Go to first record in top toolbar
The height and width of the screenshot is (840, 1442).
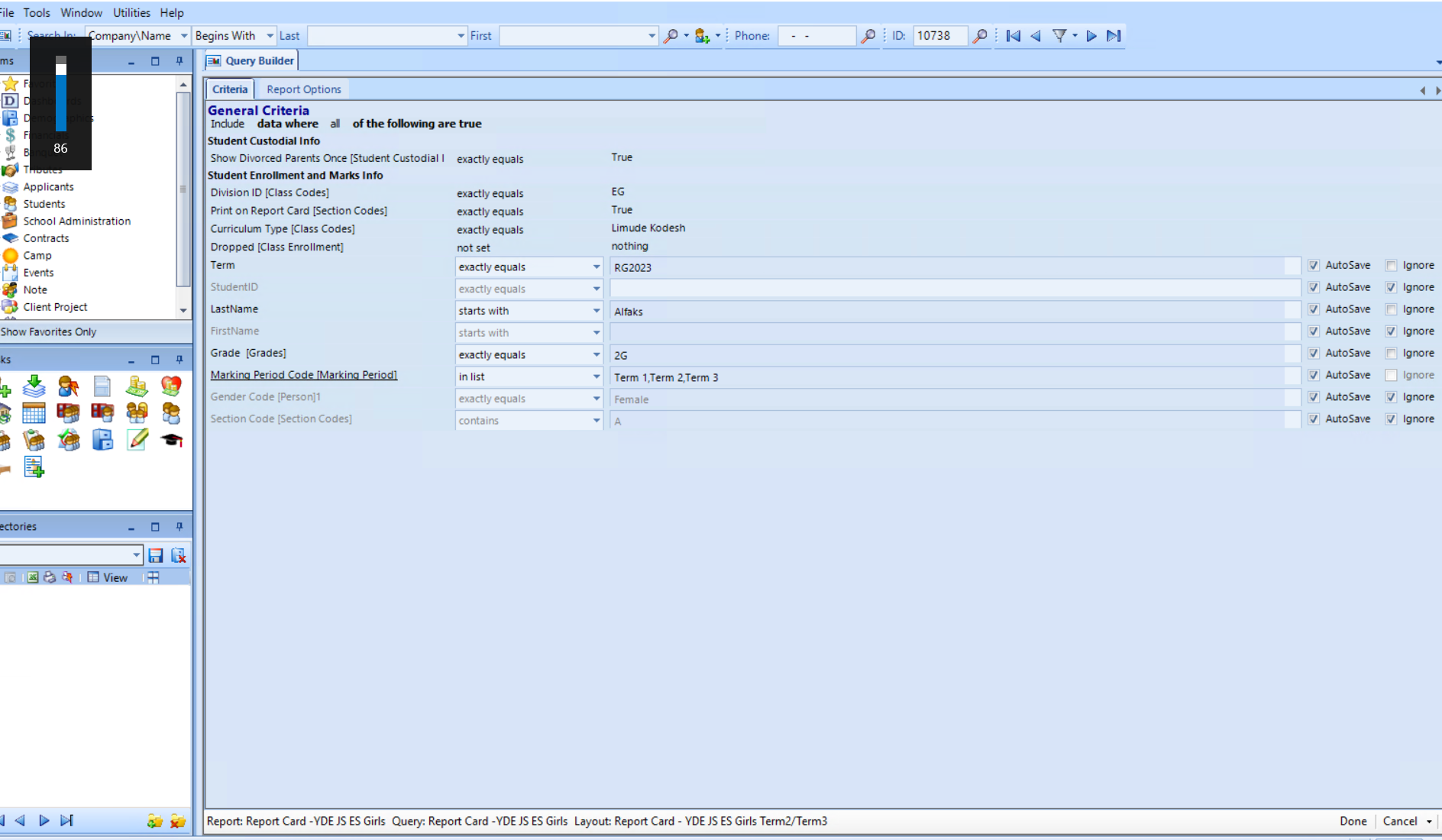coord(1014,36)
